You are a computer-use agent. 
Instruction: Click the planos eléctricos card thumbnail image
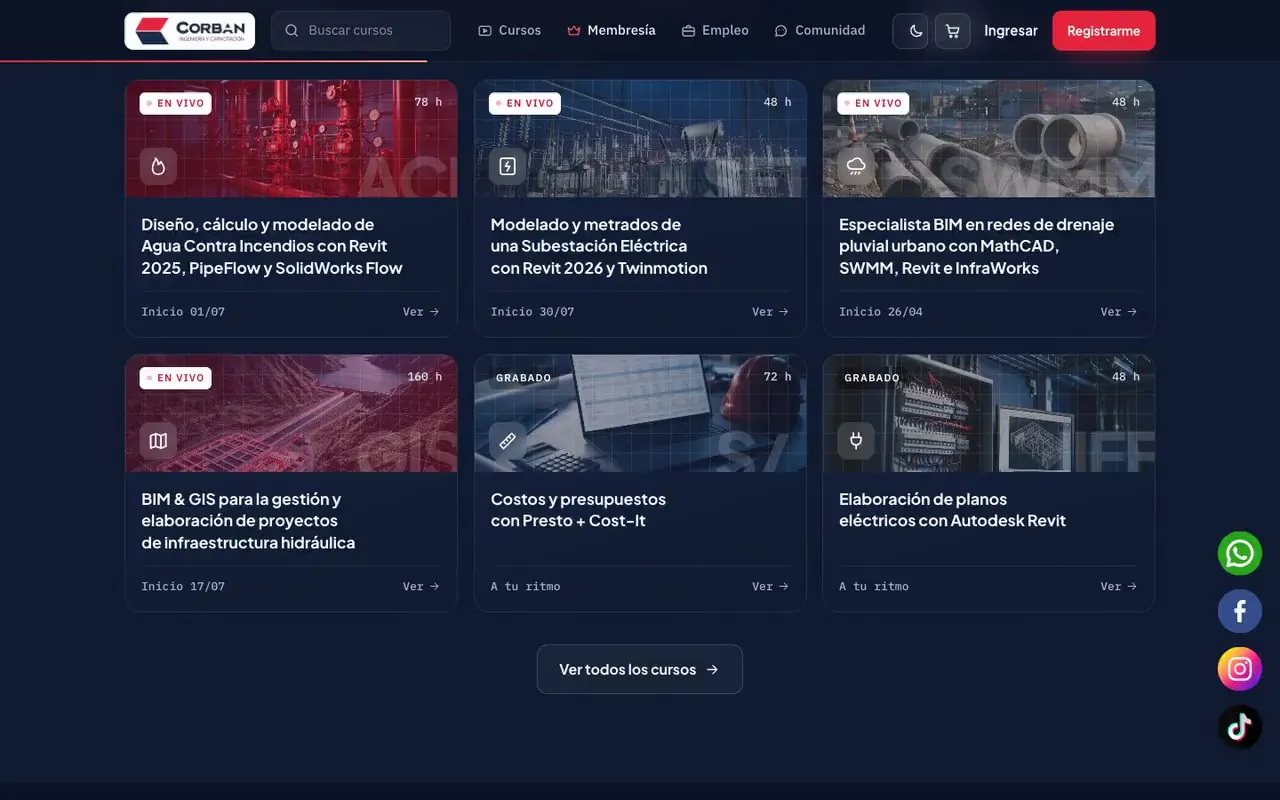[x=989, y=413]
